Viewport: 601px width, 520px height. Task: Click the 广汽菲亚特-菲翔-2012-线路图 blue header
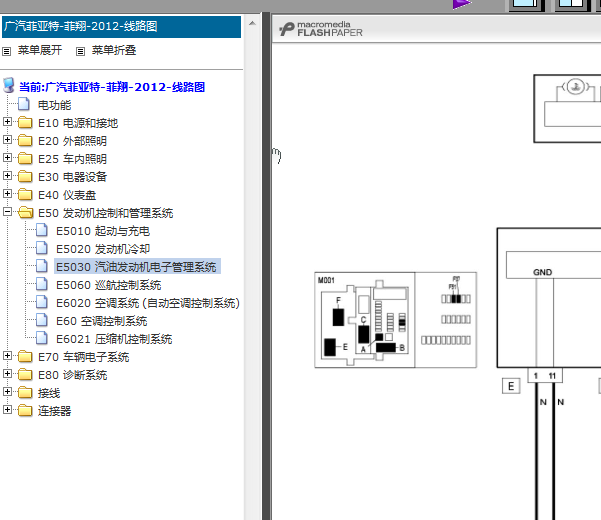[x=122, y=27]
